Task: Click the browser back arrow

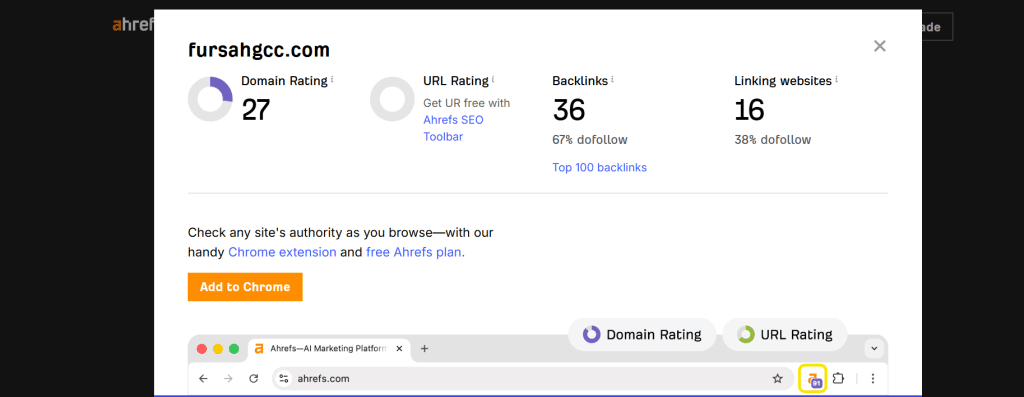Action: click(x=203, y=378)
